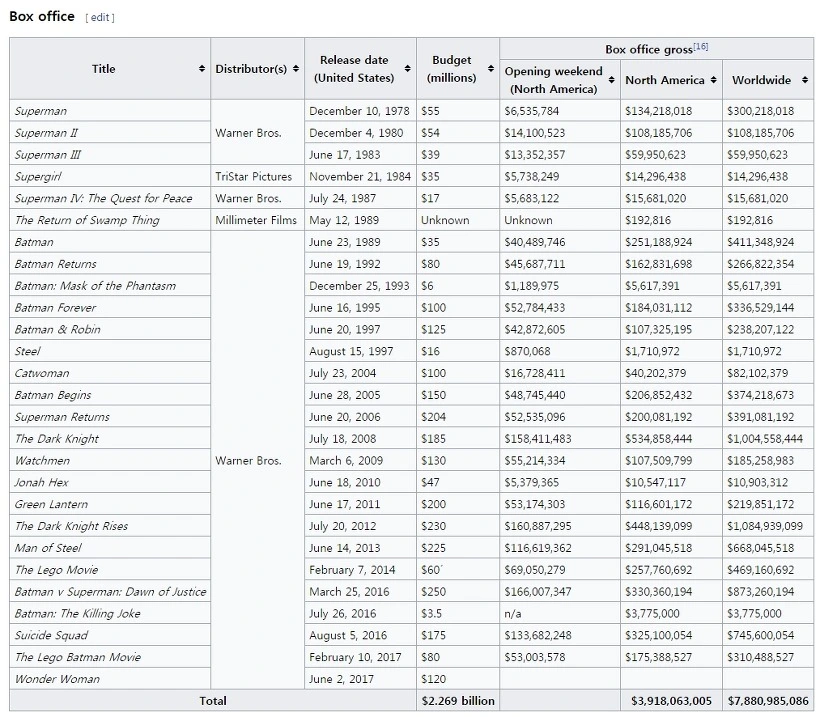Click the edit link beside Box office
Viewport: 820px width, 717px height.
(x=99, y=18)
